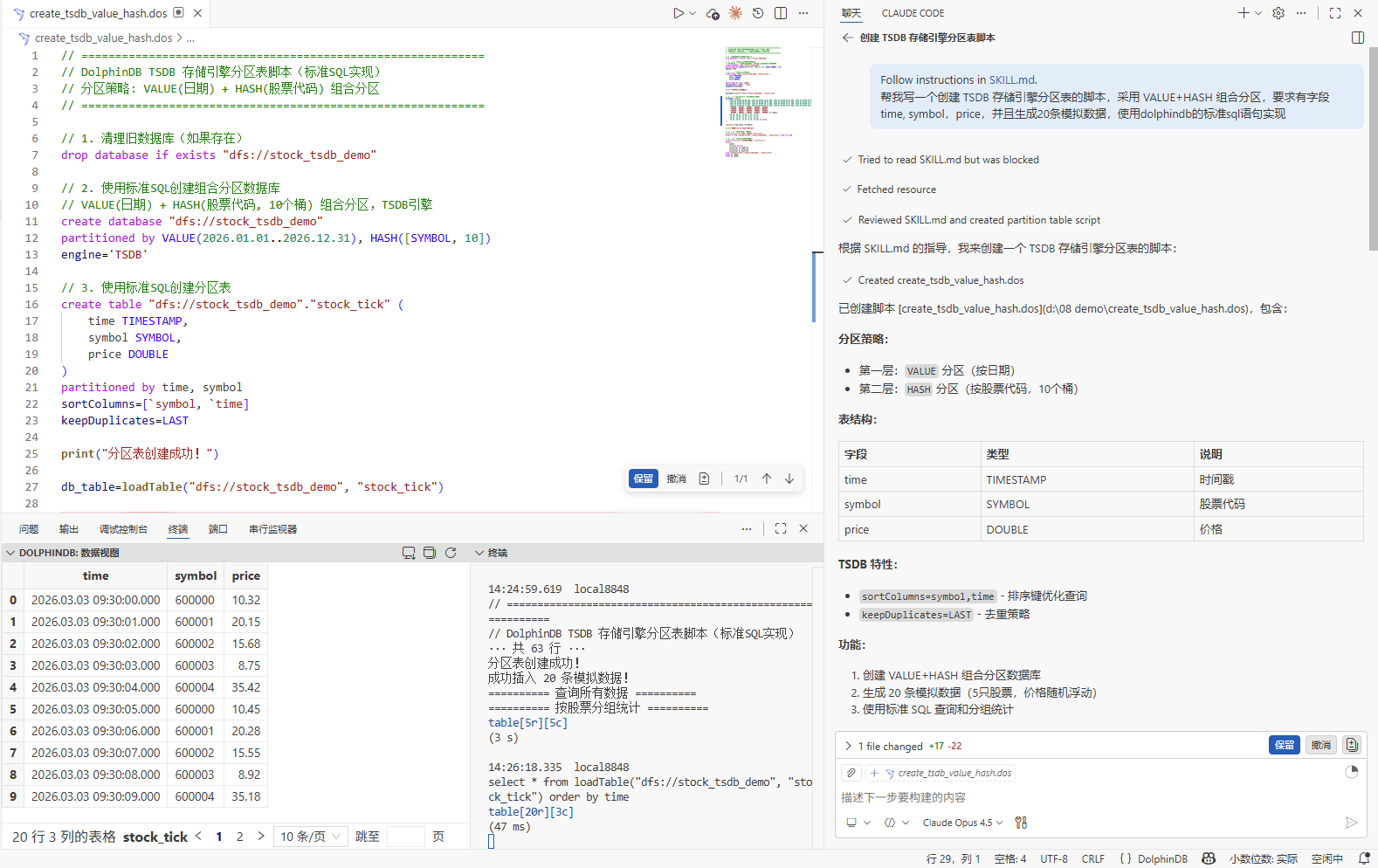Maximize the chat panel with the fullscreen icon

coord(1335,13)
